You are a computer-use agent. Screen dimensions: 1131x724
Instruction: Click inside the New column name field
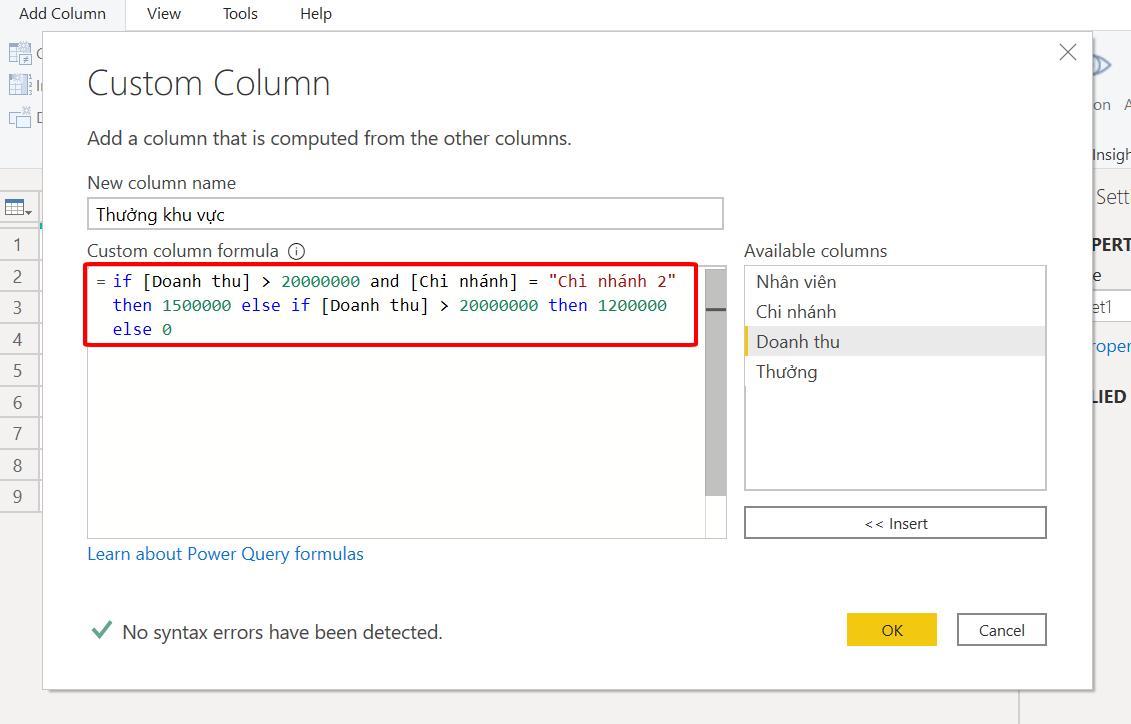405,213
